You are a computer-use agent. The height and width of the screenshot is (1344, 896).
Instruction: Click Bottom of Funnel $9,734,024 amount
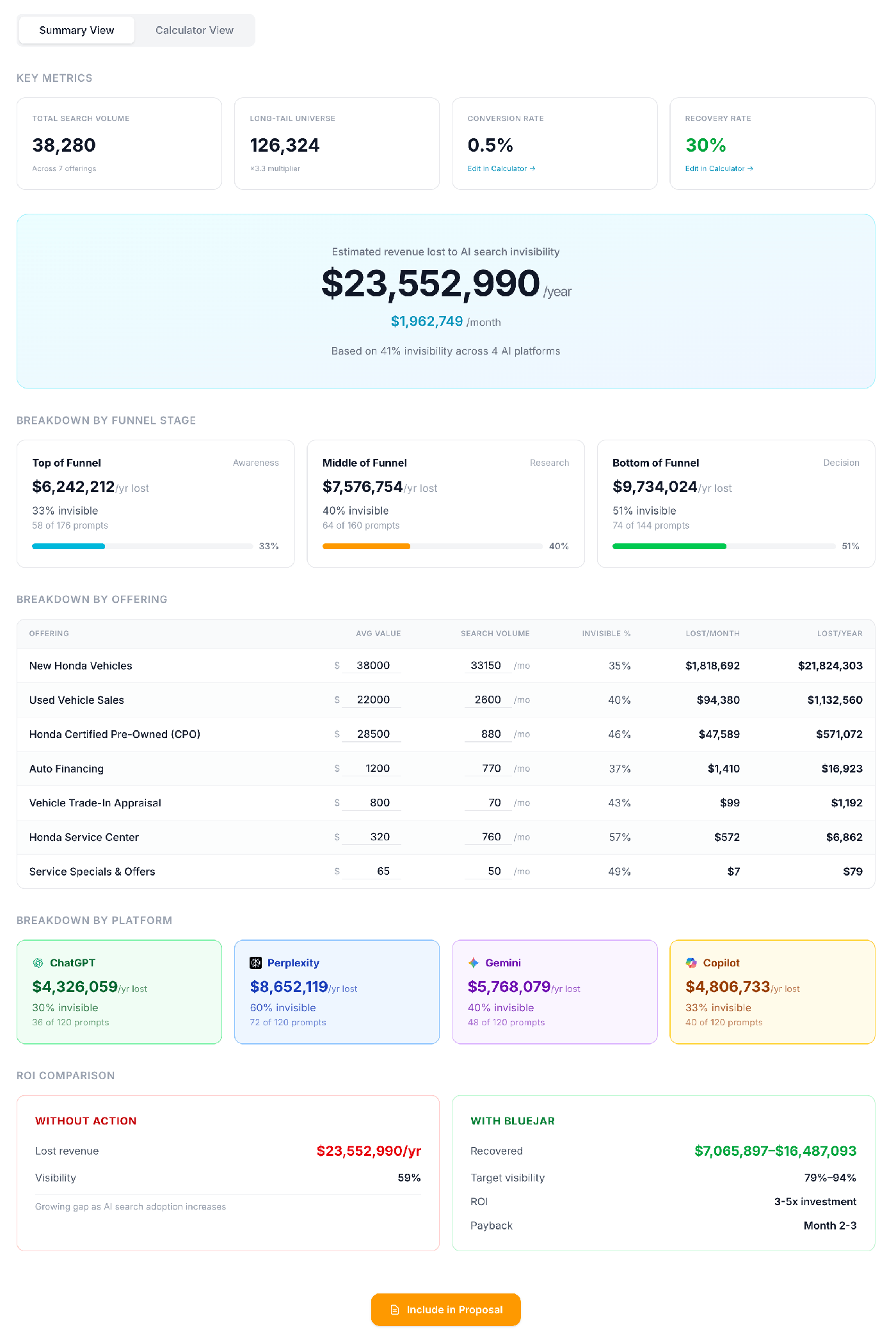pos(655,487)
